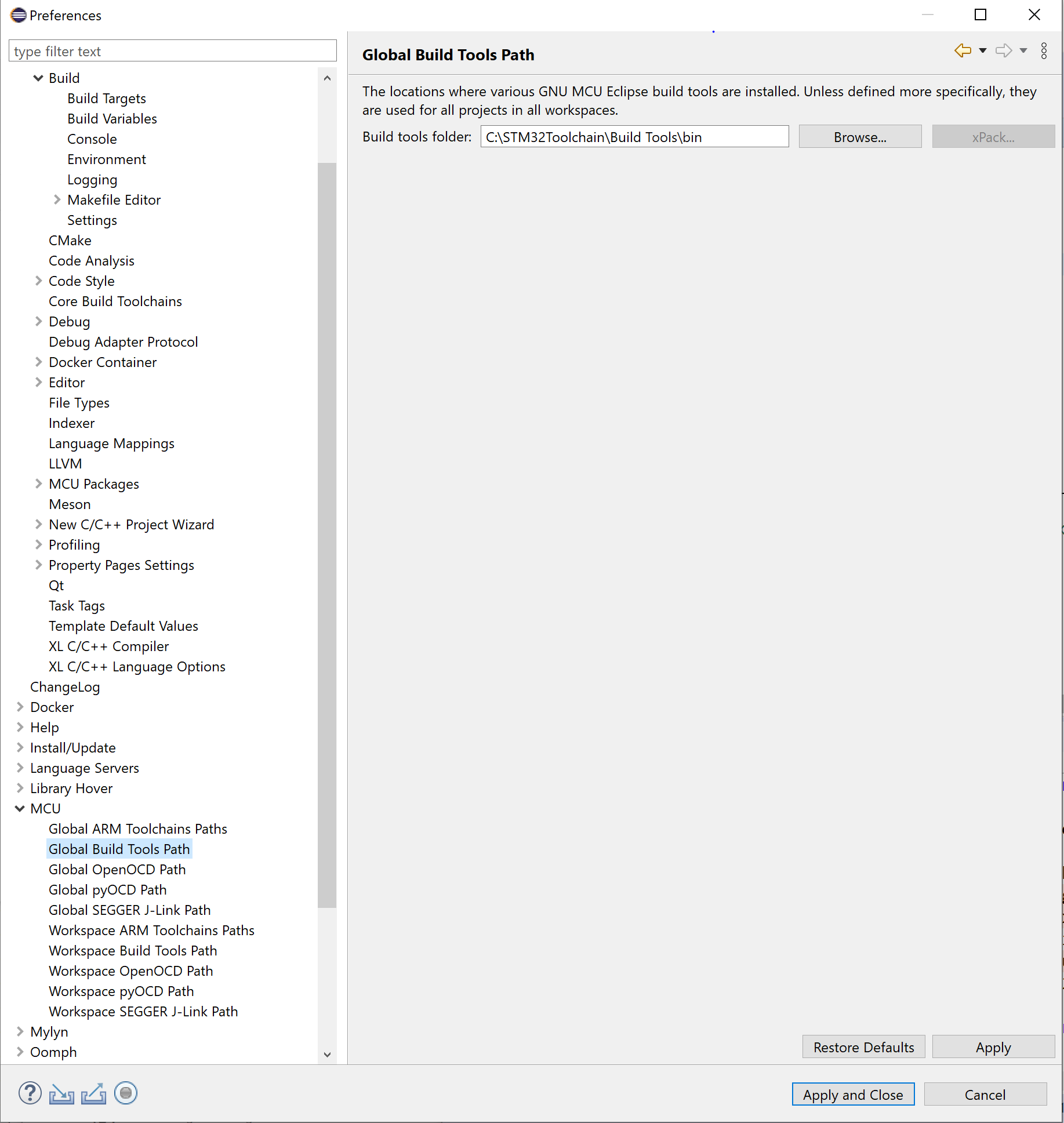Expand the Docker Container node

tap(38, 362)
